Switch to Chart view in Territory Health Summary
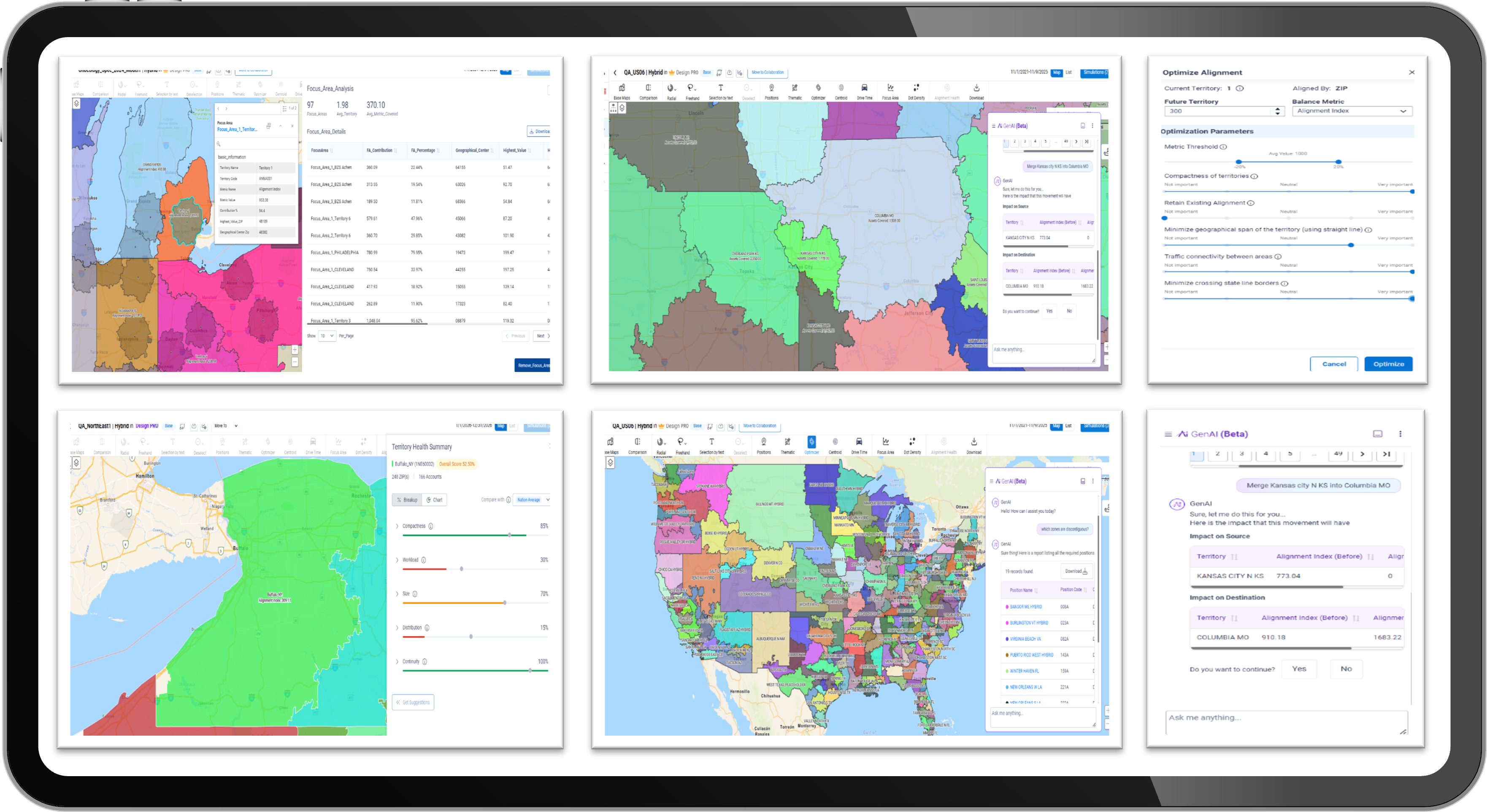This screenshot has height=812, width=1487. 434,500
